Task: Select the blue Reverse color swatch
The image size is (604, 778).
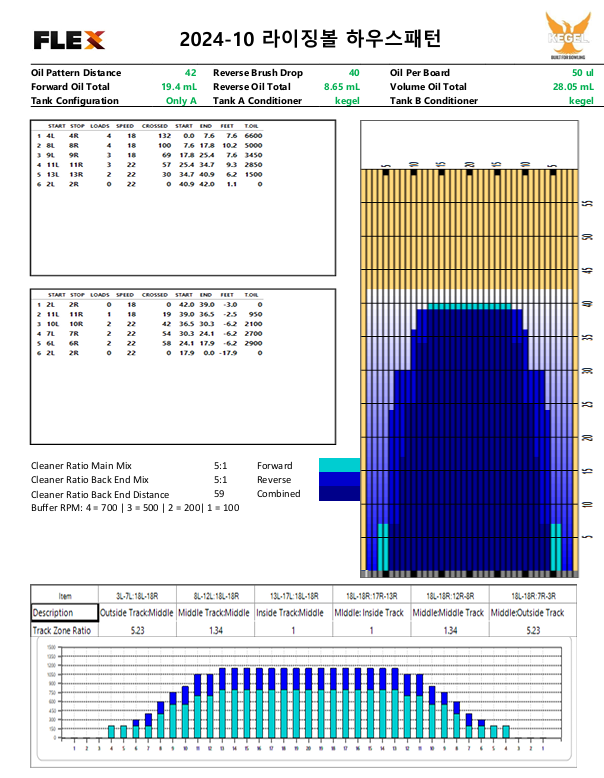Action: pos(339,479)
